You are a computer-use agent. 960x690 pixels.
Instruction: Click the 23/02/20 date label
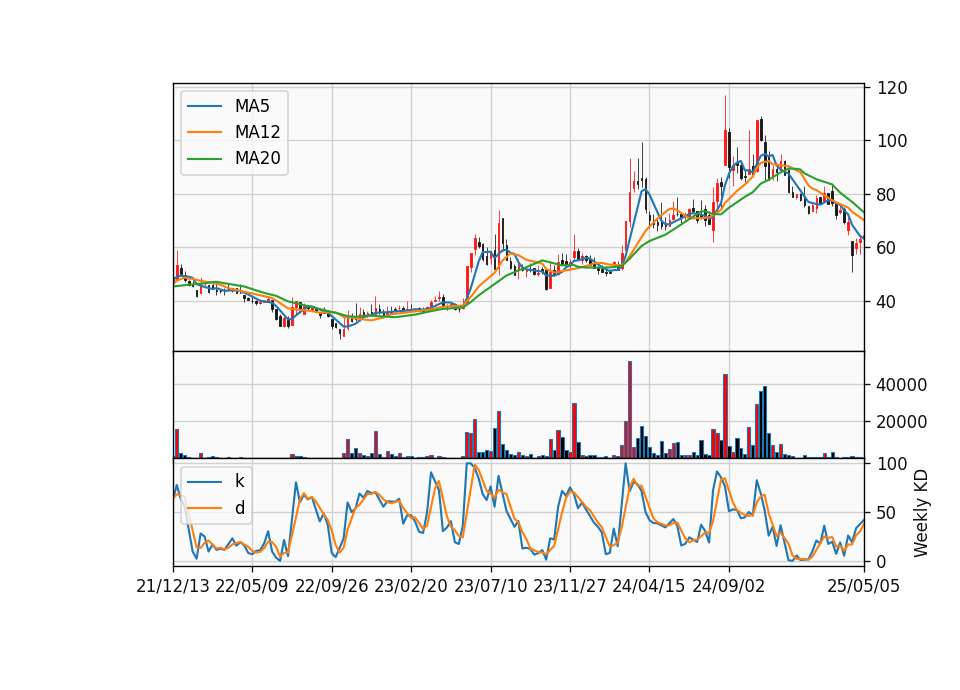click(411, 587)
